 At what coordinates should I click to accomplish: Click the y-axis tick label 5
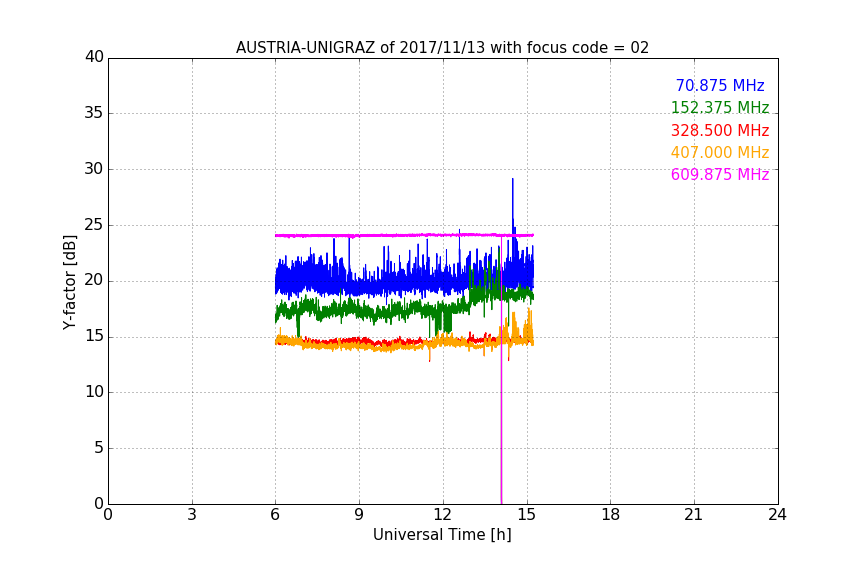click(99, 448)
